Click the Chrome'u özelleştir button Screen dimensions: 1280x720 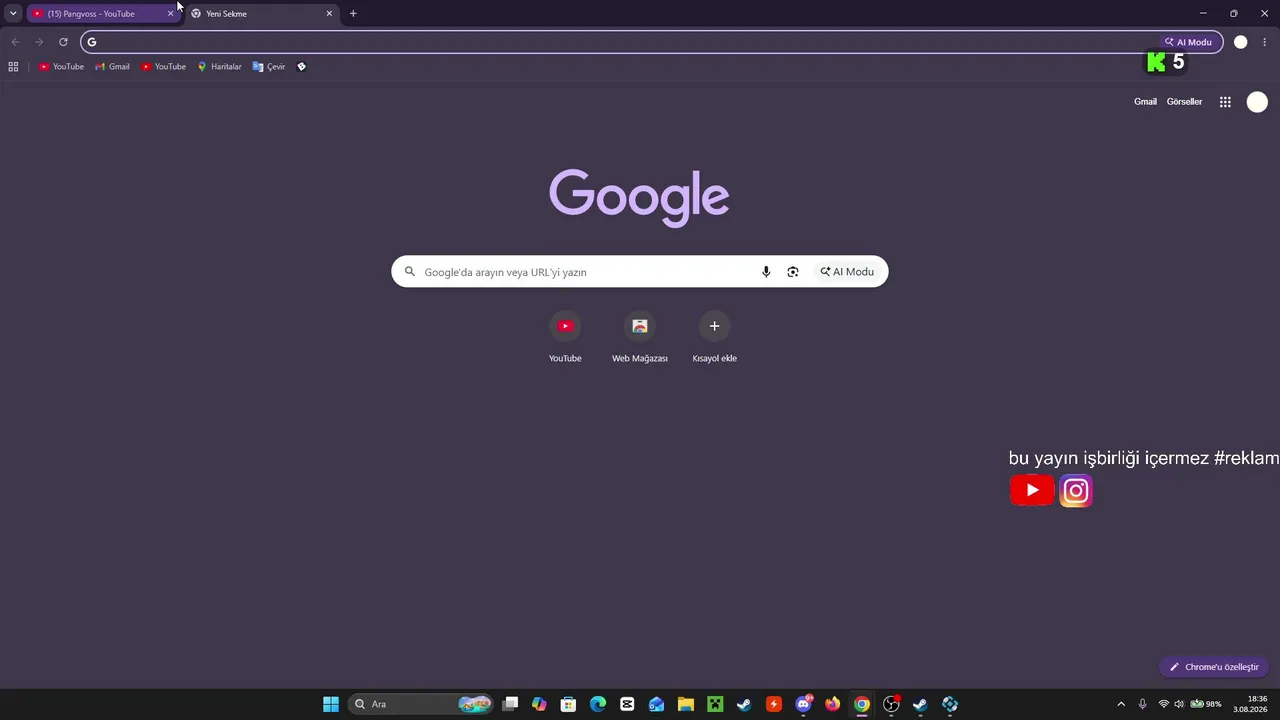coord(1214,667)
